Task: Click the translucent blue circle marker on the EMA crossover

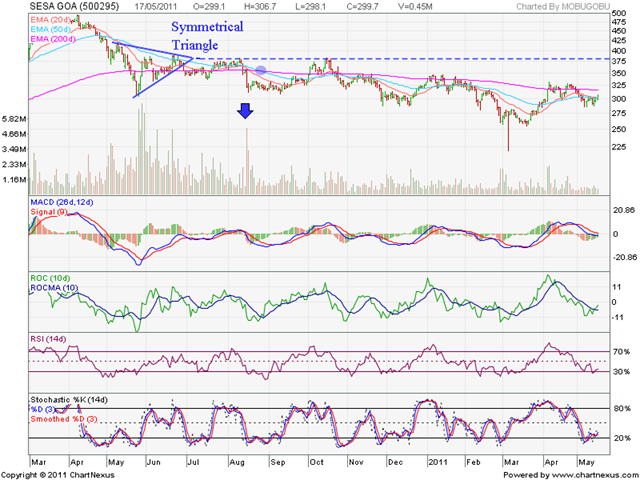Action: tap(261, 70)
